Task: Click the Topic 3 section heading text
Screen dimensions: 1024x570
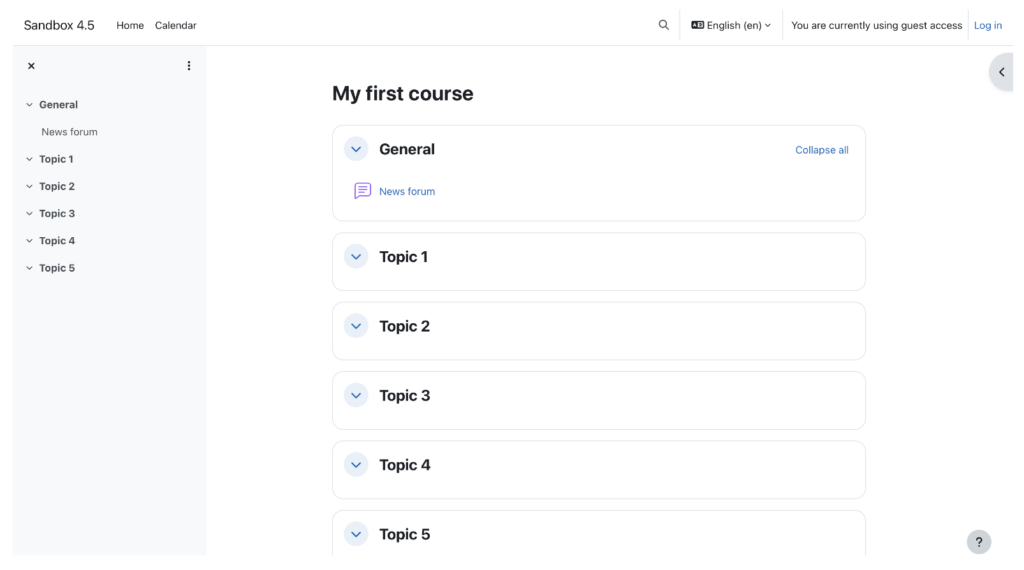Action: (405, 395)
